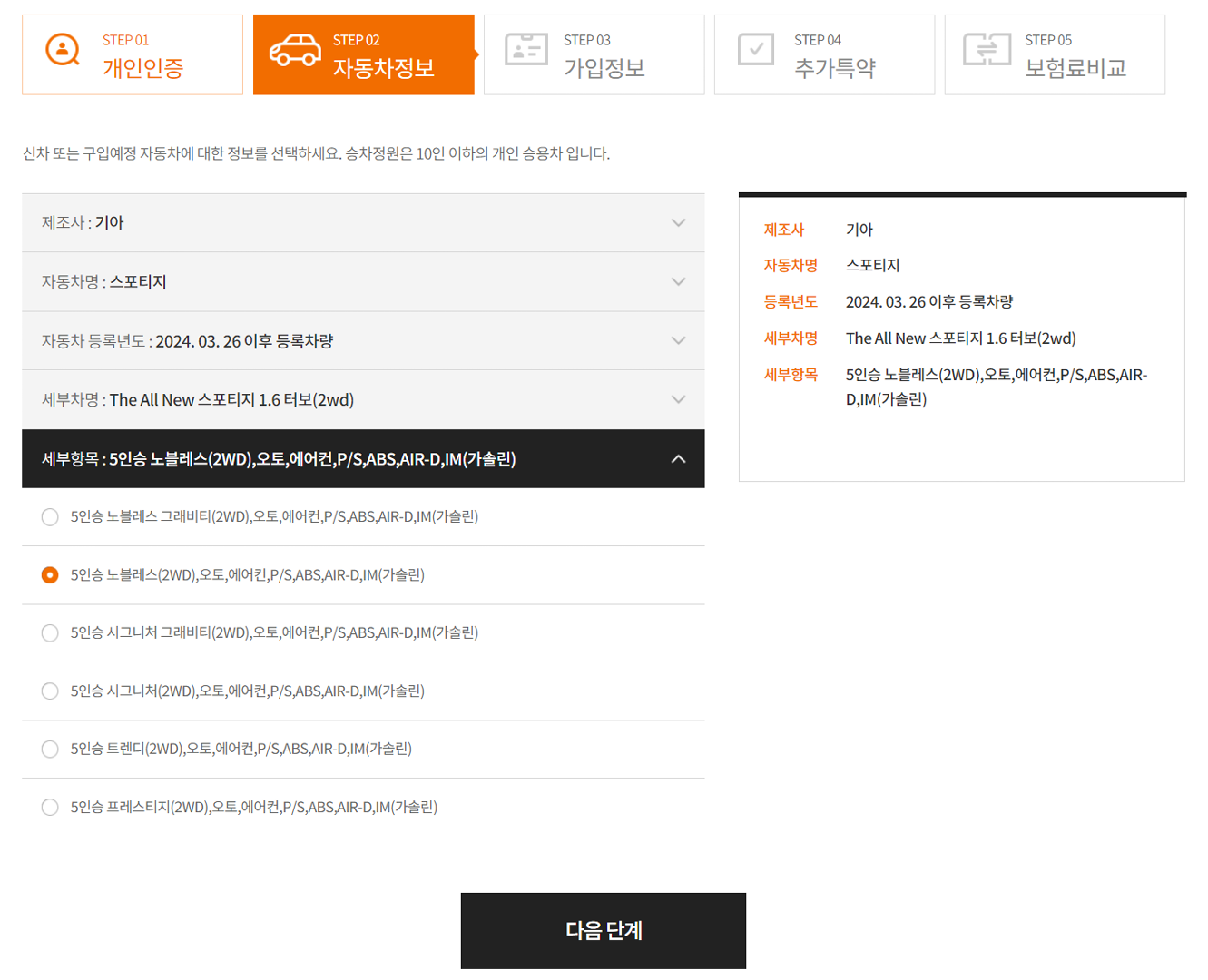Viewport: 1208px width, 980px height.
Task: Click the 신차 또는 구입예정 자동차 instruction text
Action: pyautogui.click(x=316, y=153)
